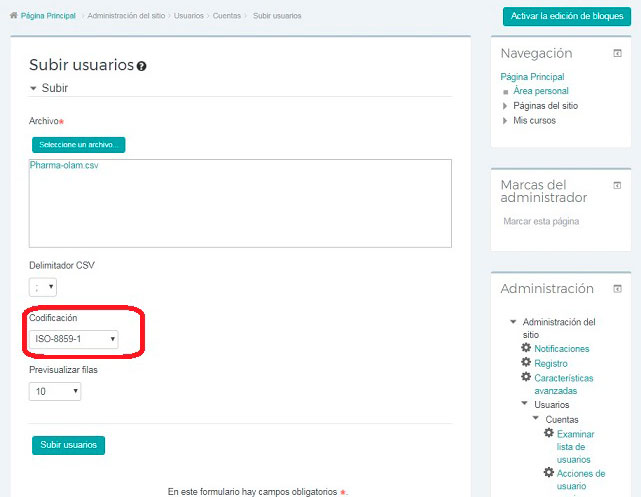This screenshot has width=641, height=497.
Task: Open Acciones de usuario link
Action: pos(580,479)
